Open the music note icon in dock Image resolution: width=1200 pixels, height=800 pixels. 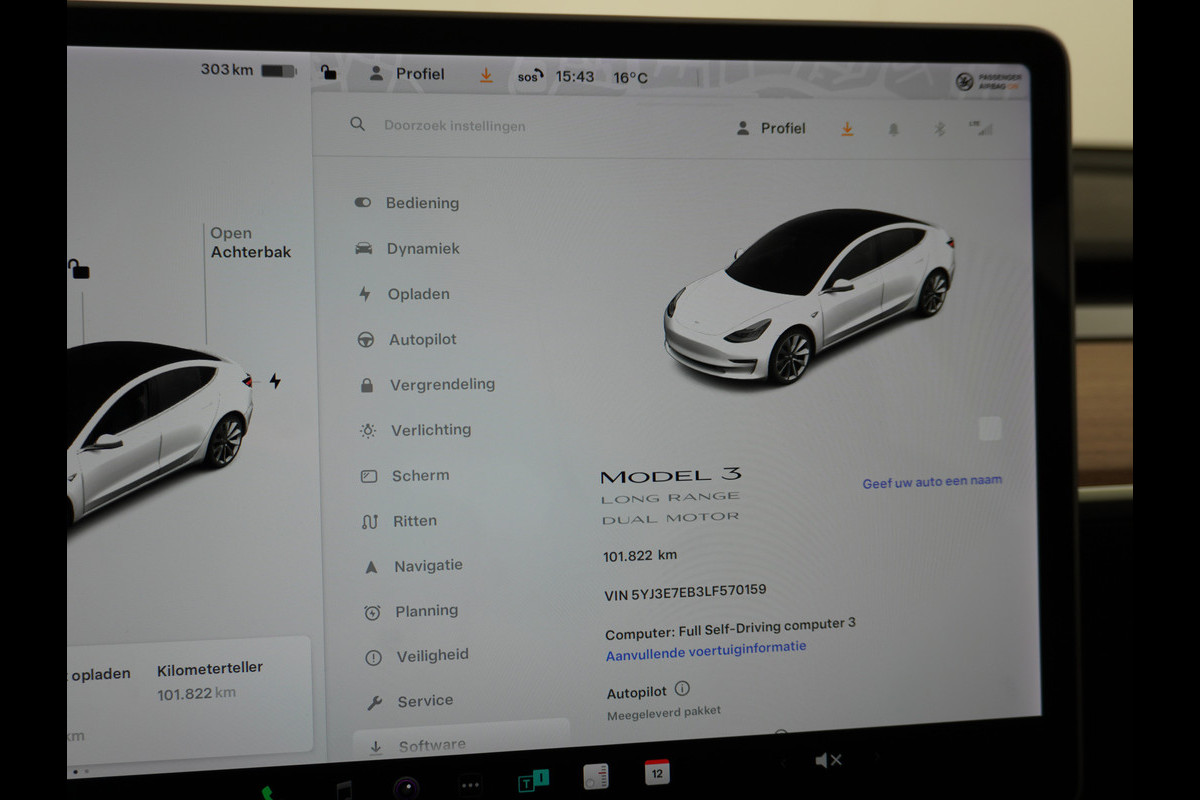click(343, 790)
